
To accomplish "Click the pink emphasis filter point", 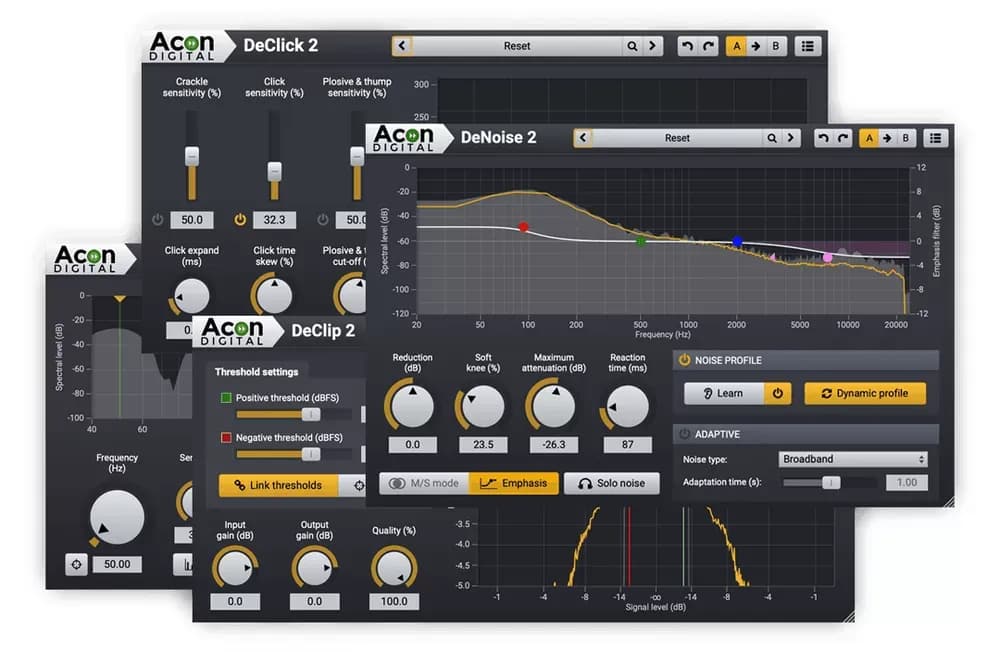I will [828, 257].
